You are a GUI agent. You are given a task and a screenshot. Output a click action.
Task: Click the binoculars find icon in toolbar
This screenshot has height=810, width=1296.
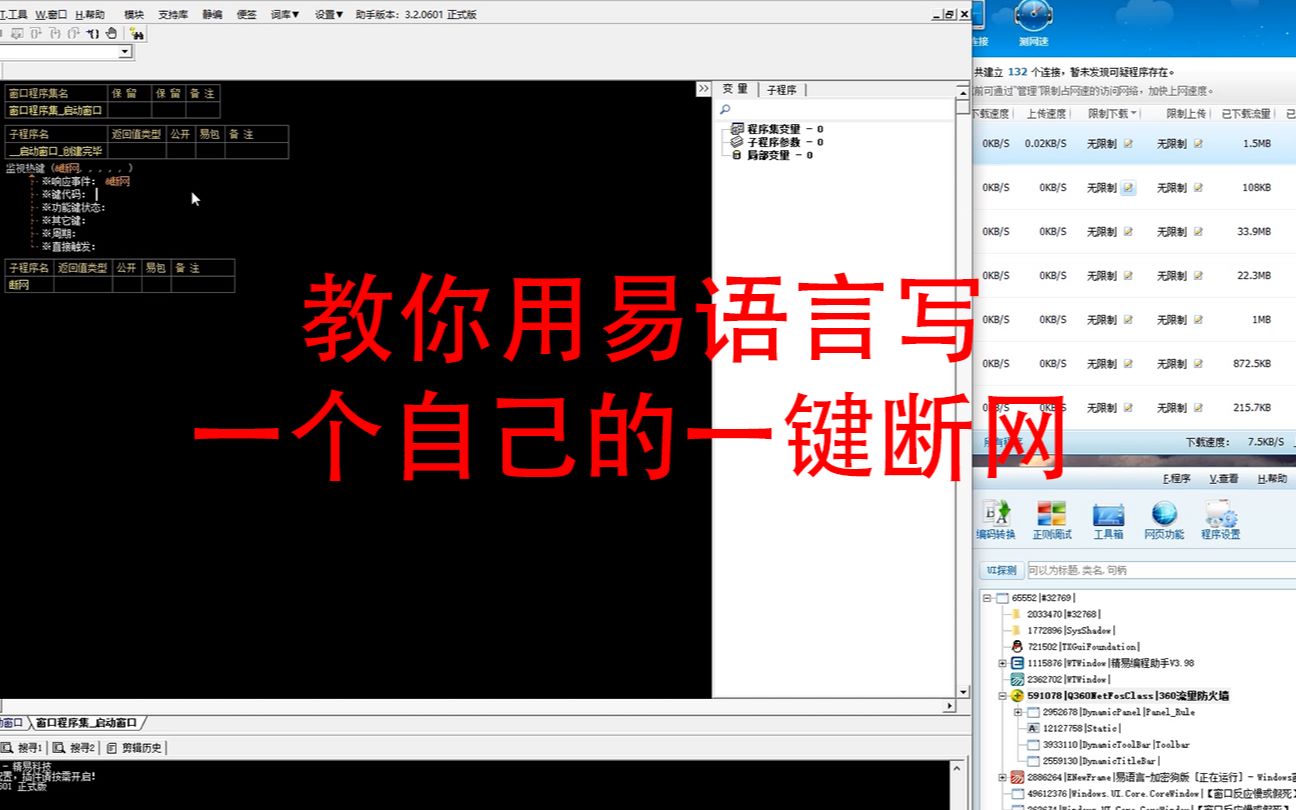tap(137, 33)
